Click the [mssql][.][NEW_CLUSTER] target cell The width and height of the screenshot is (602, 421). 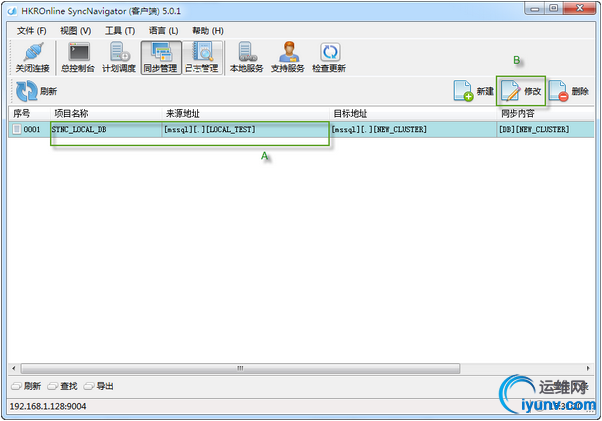(413, 129)
